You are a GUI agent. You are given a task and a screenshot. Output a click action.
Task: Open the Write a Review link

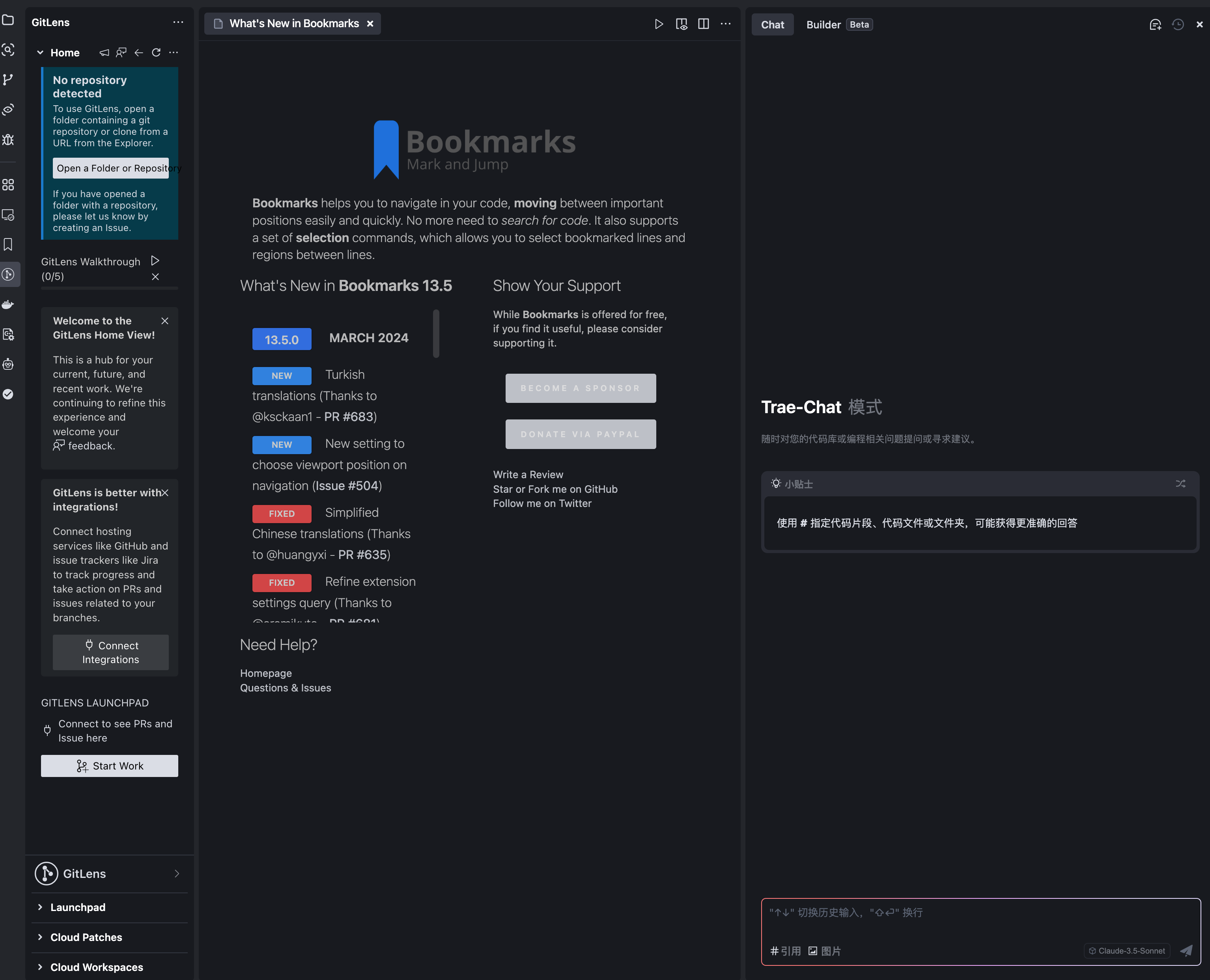[528, 475]
